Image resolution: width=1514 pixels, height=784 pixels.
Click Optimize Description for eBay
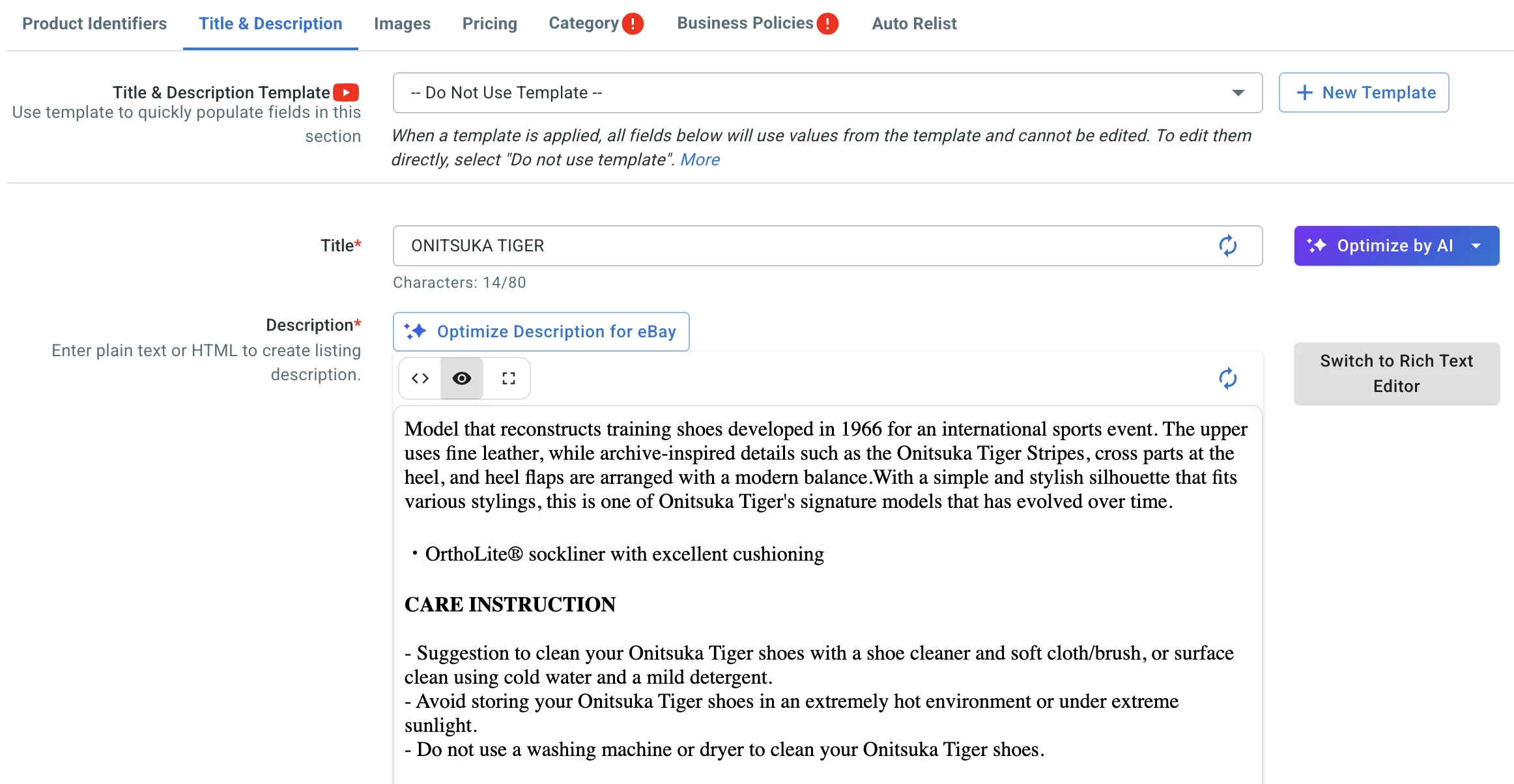pyautogui.click(x=541, y=331)
